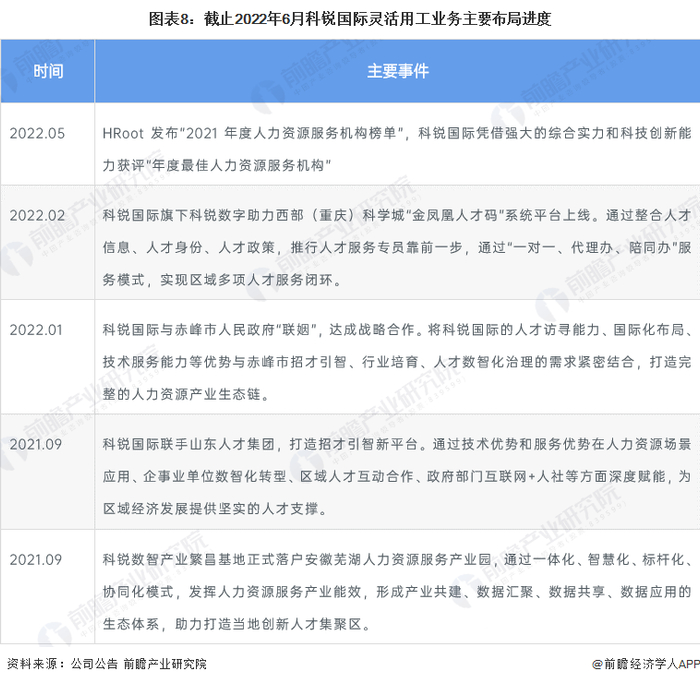Click the line starting '科锐国际联手山东人才集团'
This screenshot has width=700, height=683.
(397, 444)
